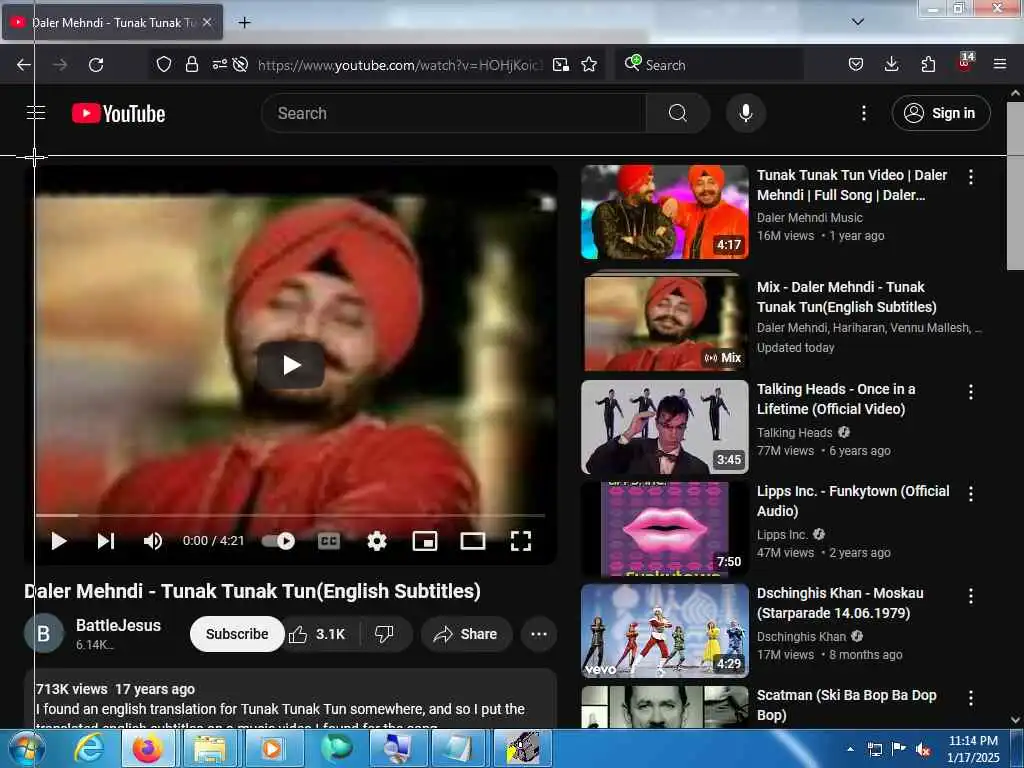Open the Mix - Daler Mehndi title link
This screenshot has height=768, width=1024.
tap(846, 297)
